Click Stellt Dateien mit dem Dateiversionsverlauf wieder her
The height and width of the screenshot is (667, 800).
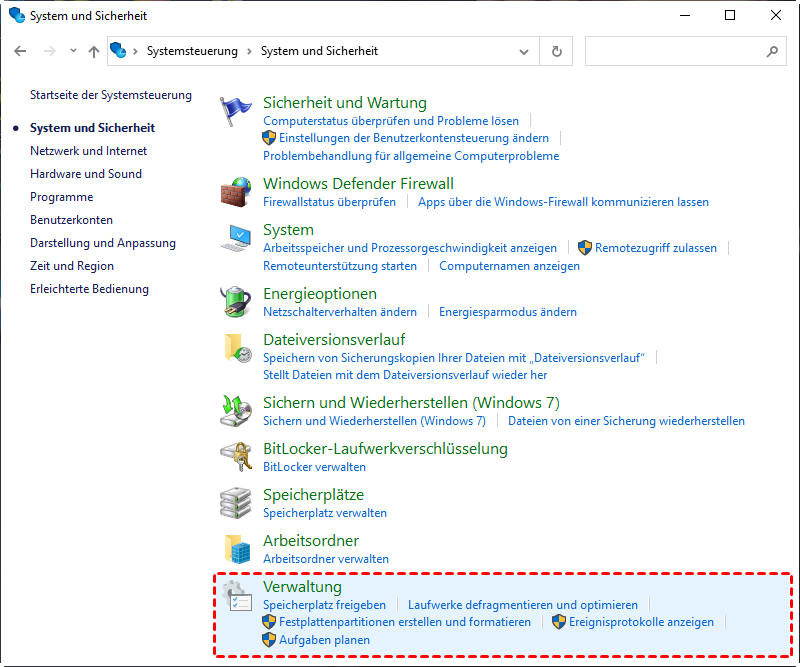[x=405, y=375]
